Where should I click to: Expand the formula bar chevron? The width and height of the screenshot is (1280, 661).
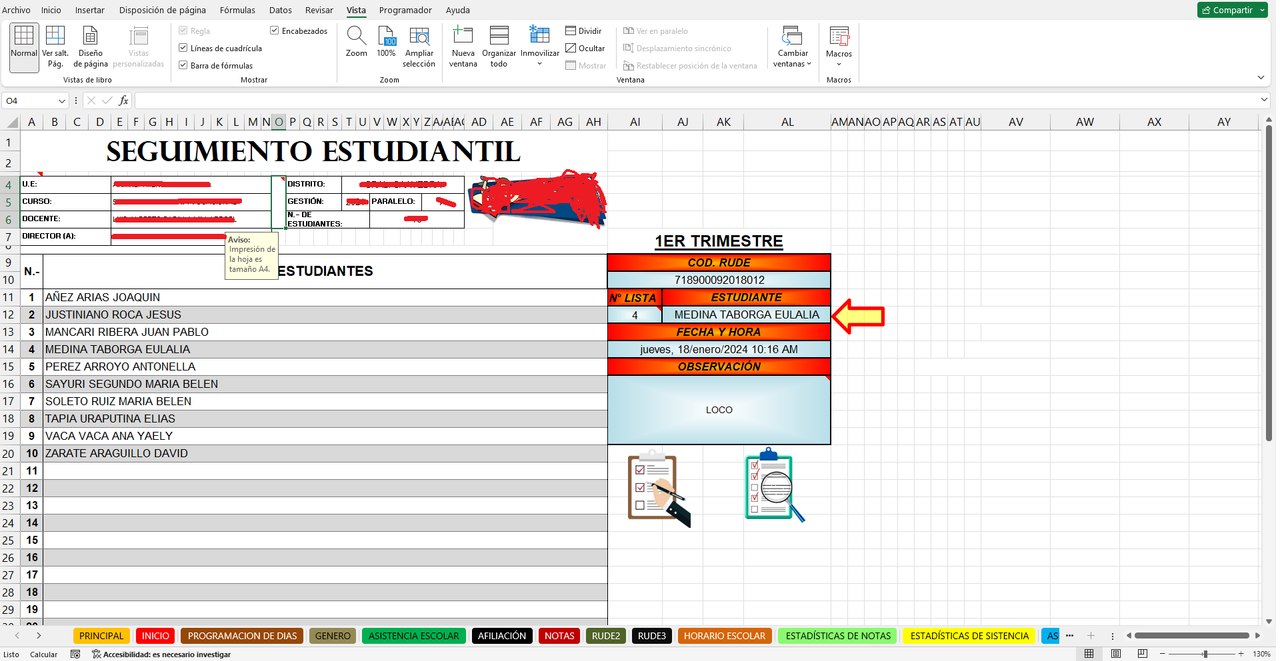pyautogui.click(x=1265, y=100)
